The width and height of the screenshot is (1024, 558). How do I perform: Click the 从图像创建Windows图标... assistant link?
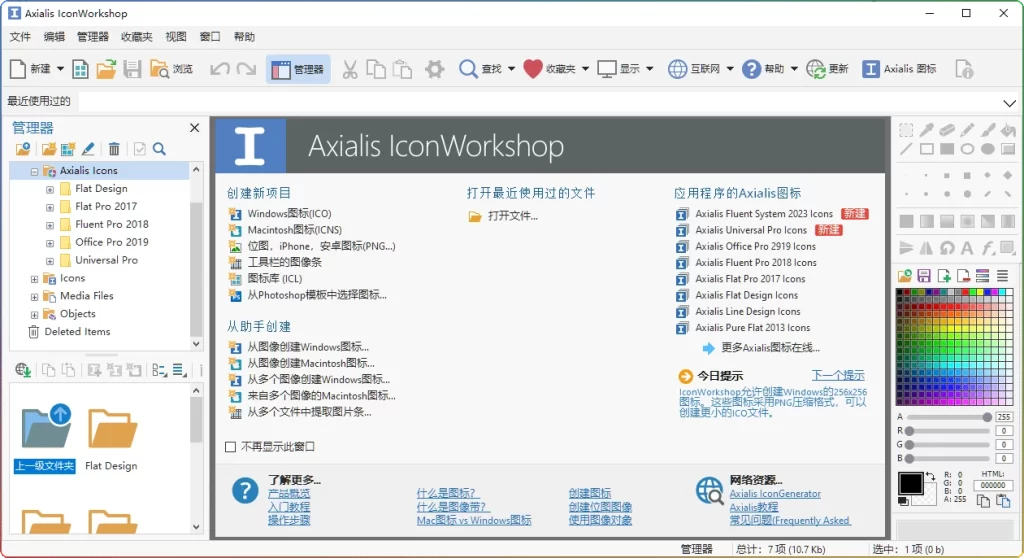pyautogui.click(x=308, y=347)
